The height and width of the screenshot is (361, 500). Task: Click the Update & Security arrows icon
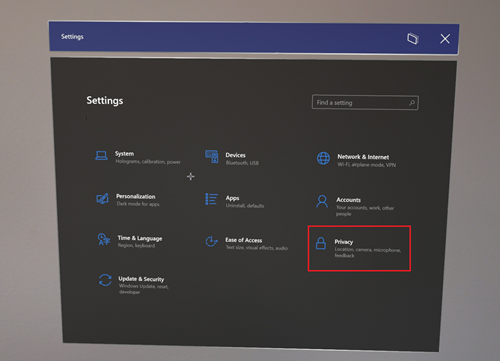[x=105, y=280]
